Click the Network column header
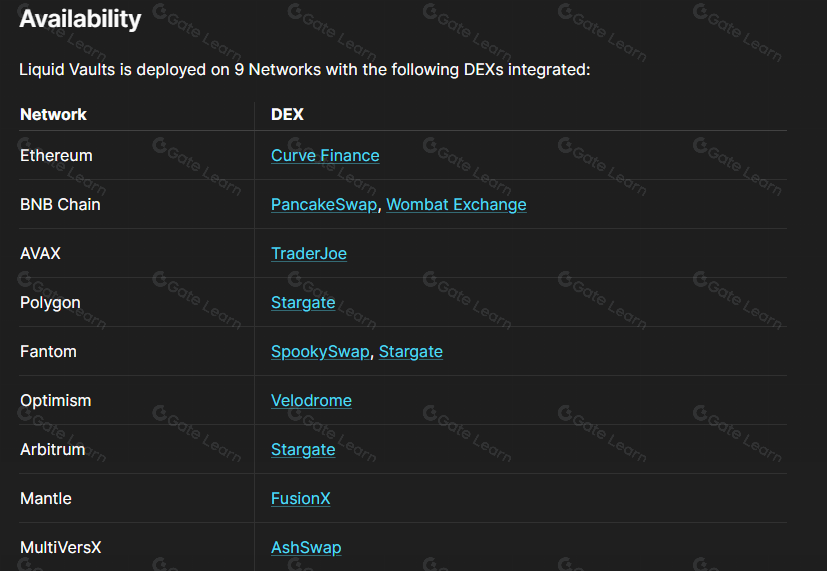Viewport: 827px width, 571px height. pyautogui.click(x=53, y=114)
